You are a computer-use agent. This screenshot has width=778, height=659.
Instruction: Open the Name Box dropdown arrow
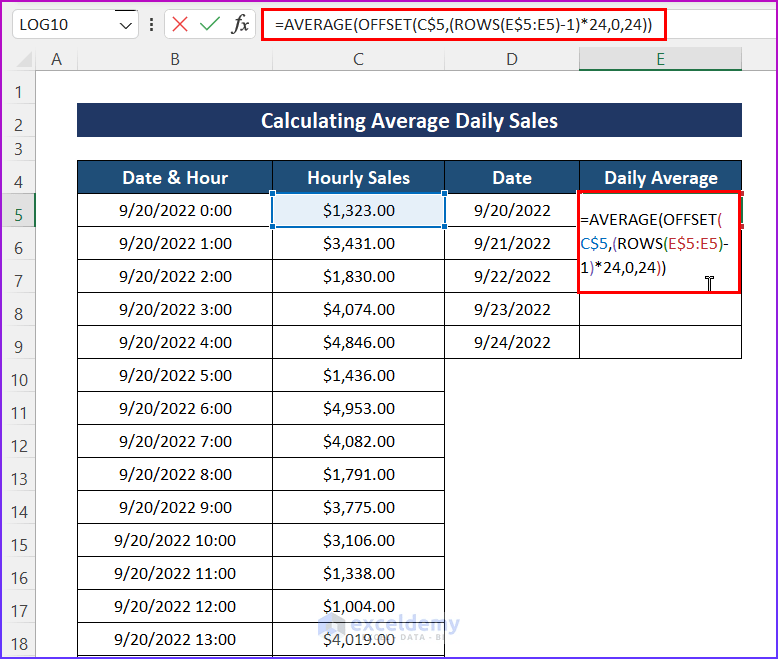(x=126, y=25)
